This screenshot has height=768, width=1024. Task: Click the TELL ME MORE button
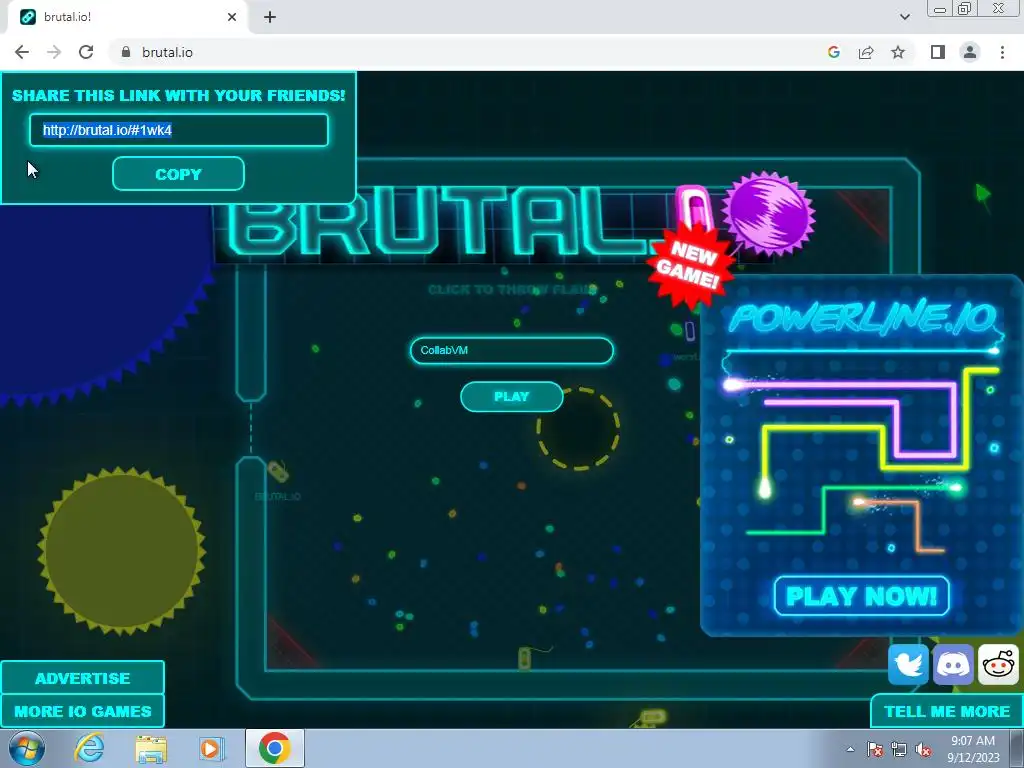(x=946, y=711)
